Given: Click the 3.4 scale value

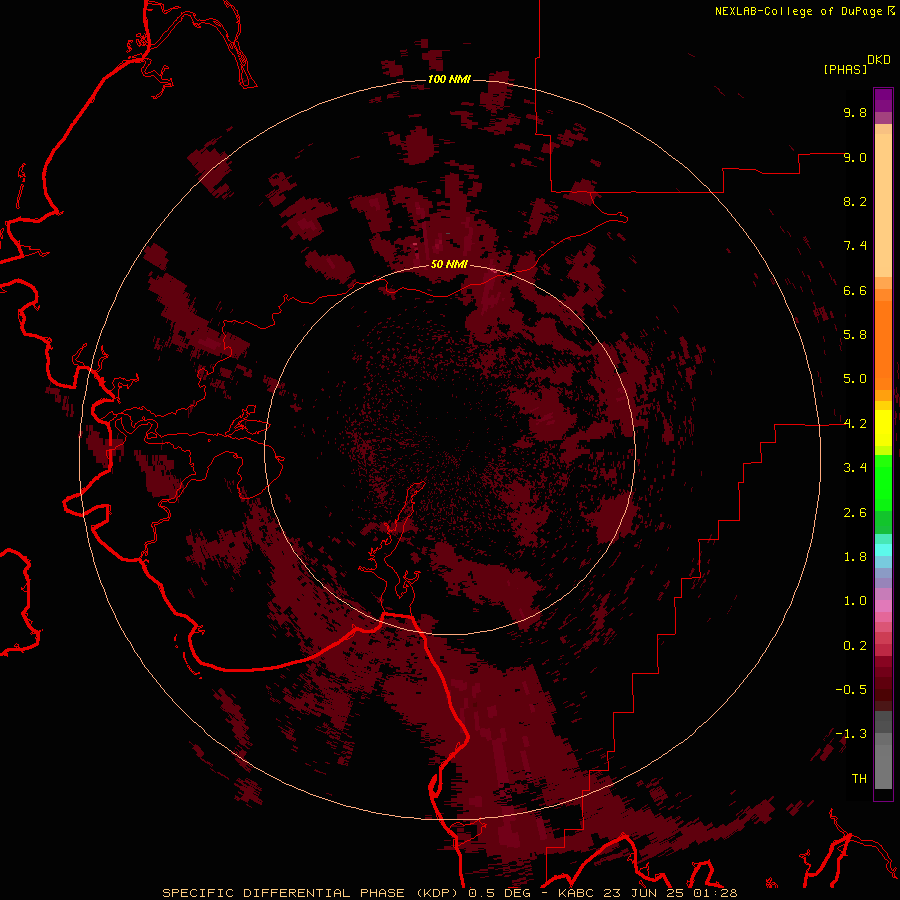Looking at the screenshot, I should (855, 468).
